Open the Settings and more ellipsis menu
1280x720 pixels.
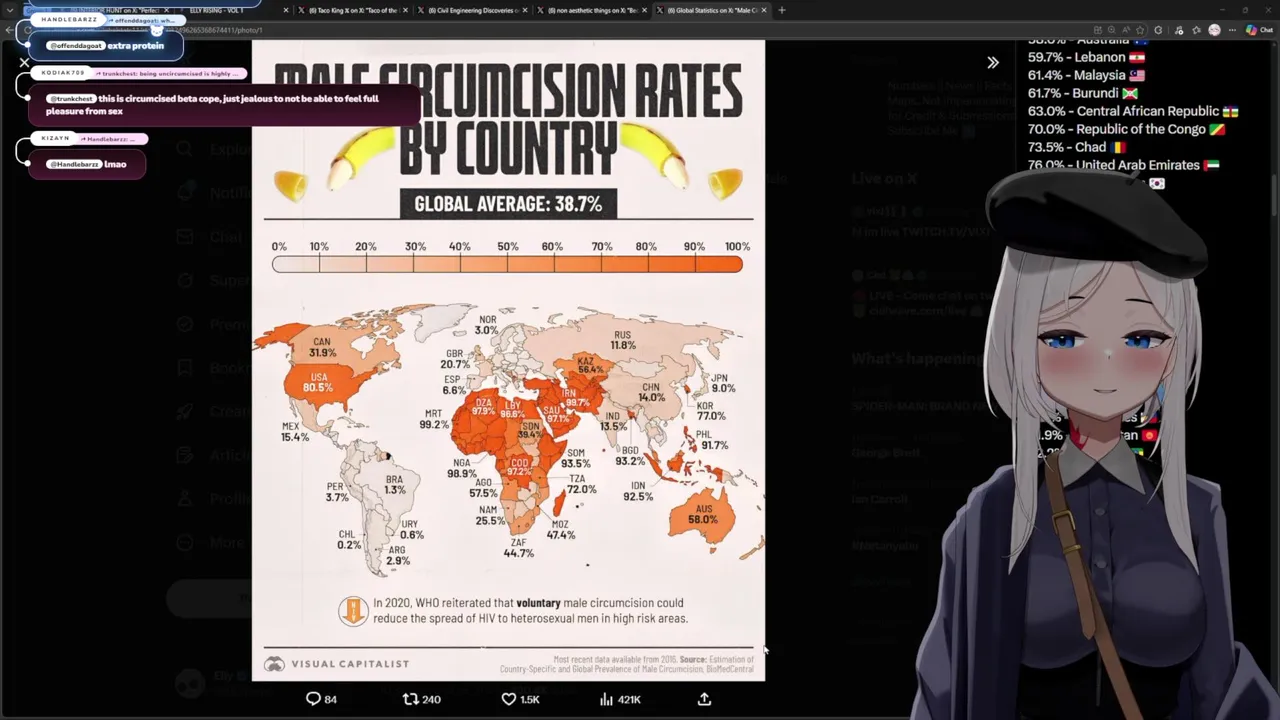1233,30
